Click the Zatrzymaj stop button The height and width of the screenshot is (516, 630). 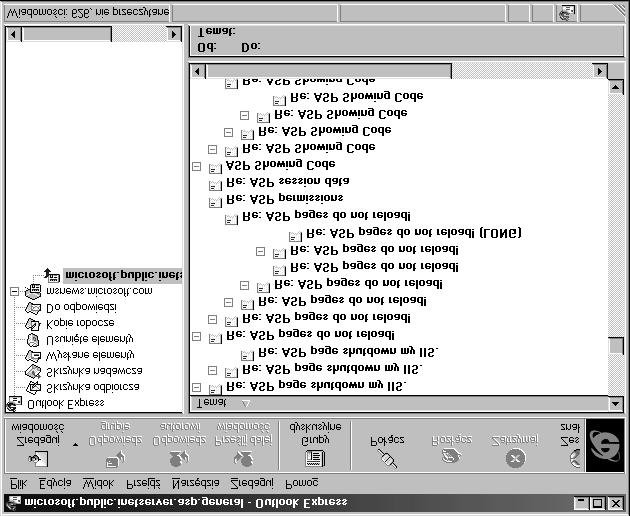[515, 451]
